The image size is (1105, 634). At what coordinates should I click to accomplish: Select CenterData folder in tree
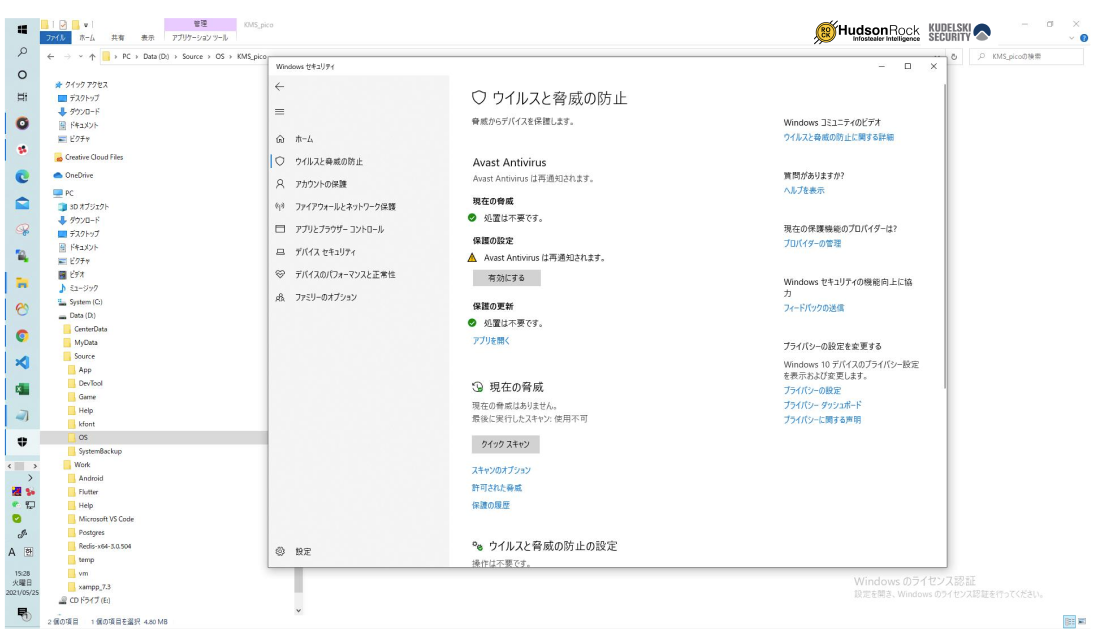(x=90, y=329)
